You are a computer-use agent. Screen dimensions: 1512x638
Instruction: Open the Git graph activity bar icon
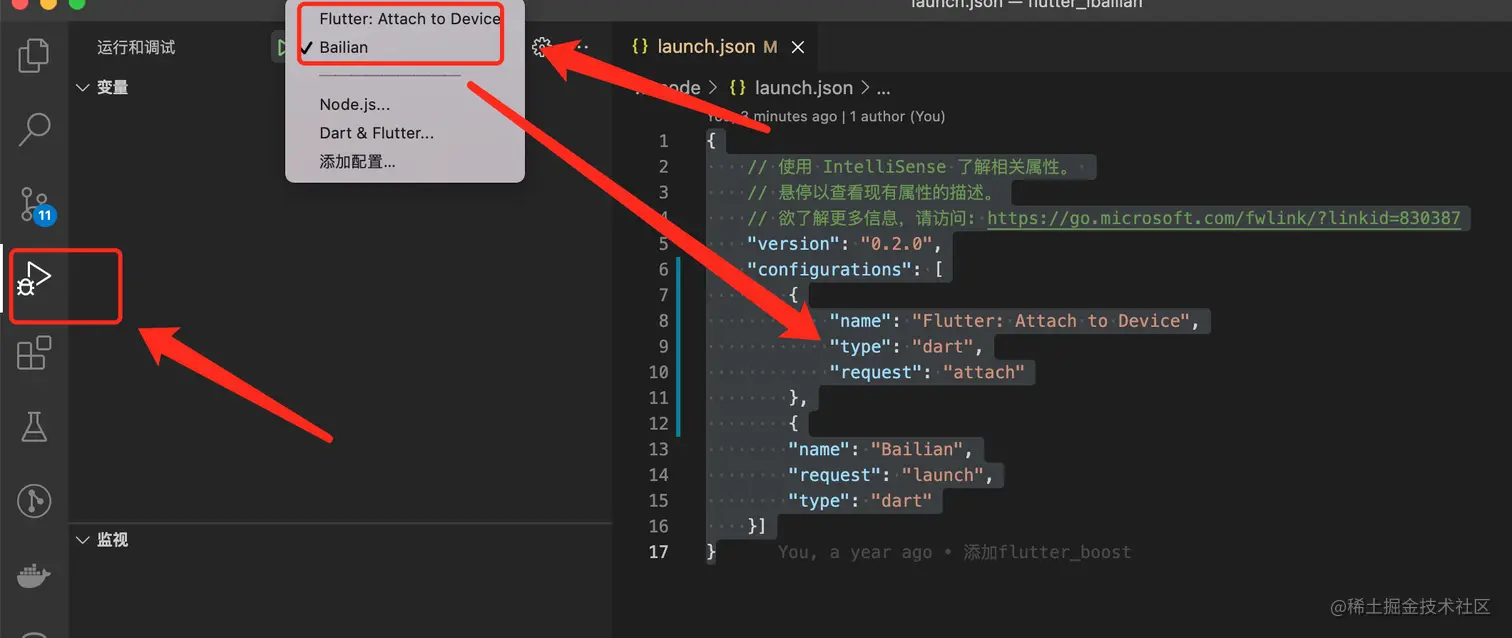tap(34, 501)
